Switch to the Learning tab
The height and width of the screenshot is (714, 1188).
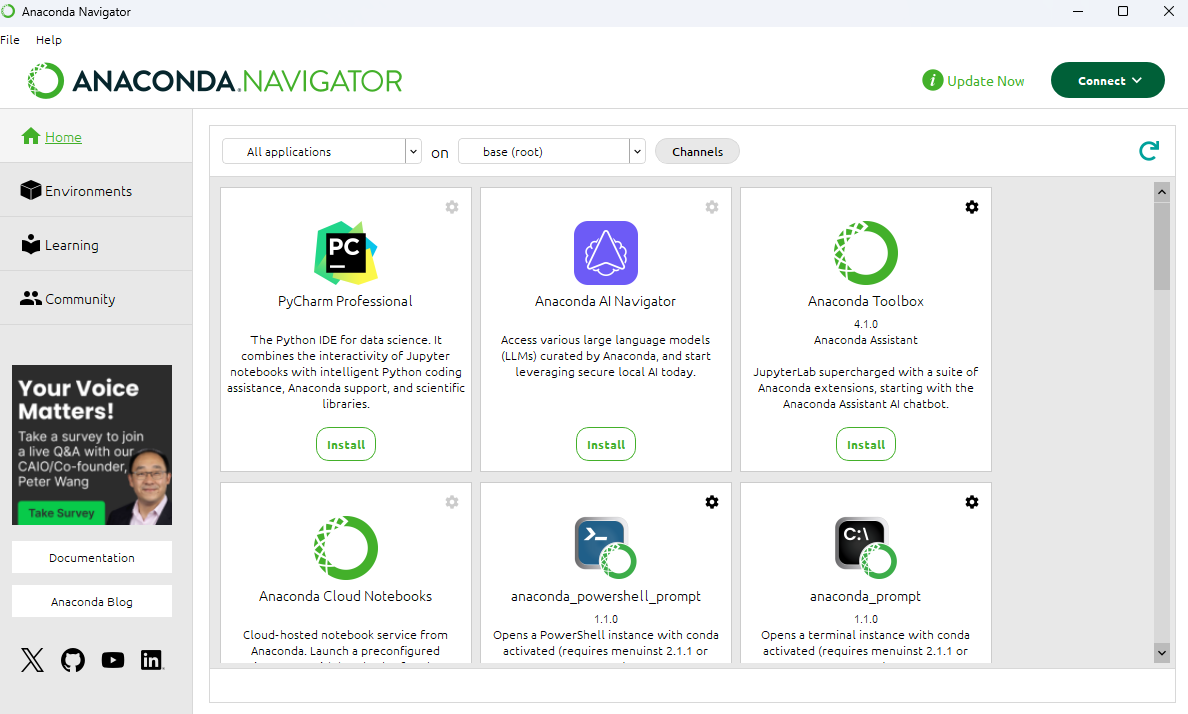96,244
